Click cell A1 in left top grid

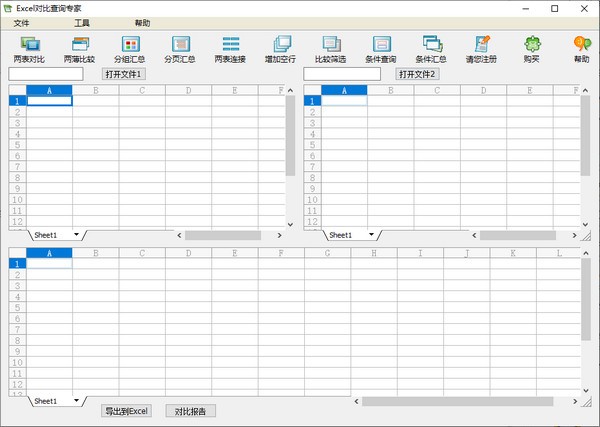tap(49, 101)
